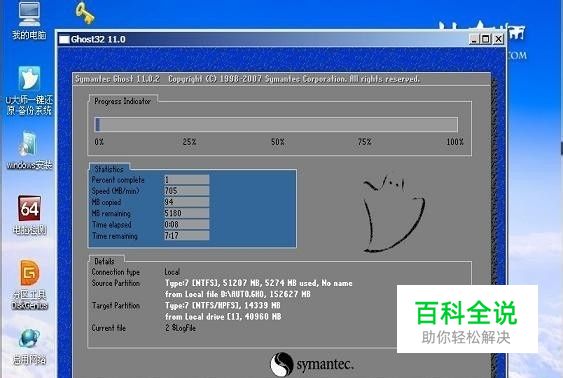Open the My Computer desktop icon
This screenshot has height=378, width=563.
click(29, 19)
